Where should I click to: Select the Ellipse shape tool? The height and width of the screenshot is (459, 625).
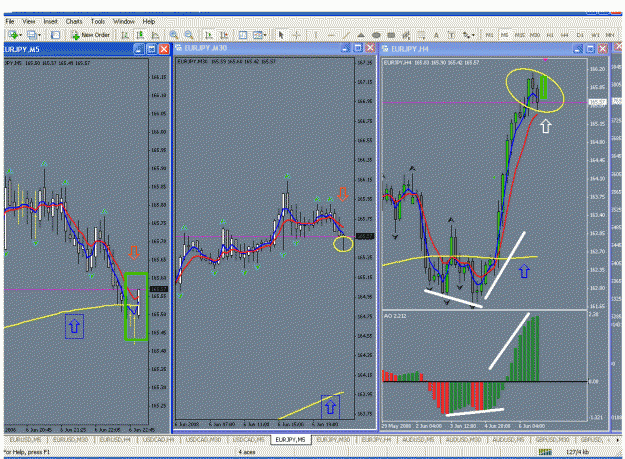[x=376, y=35]
